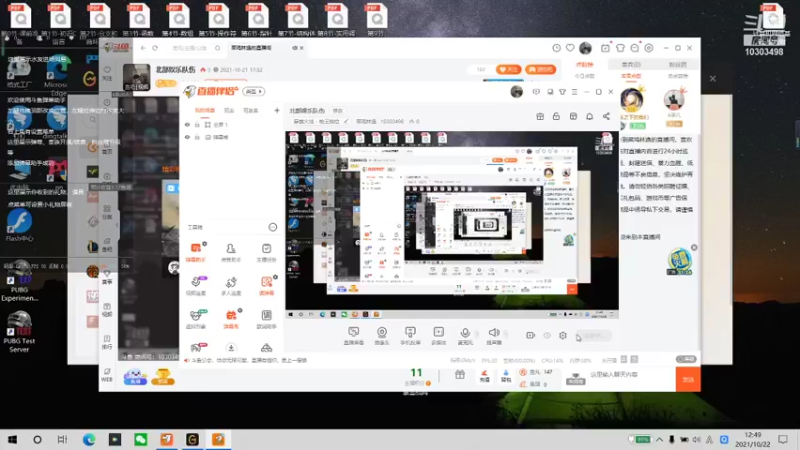The image size is (800, 450).
Task: Open the Windows Start menu
Action: coord(12,439)
